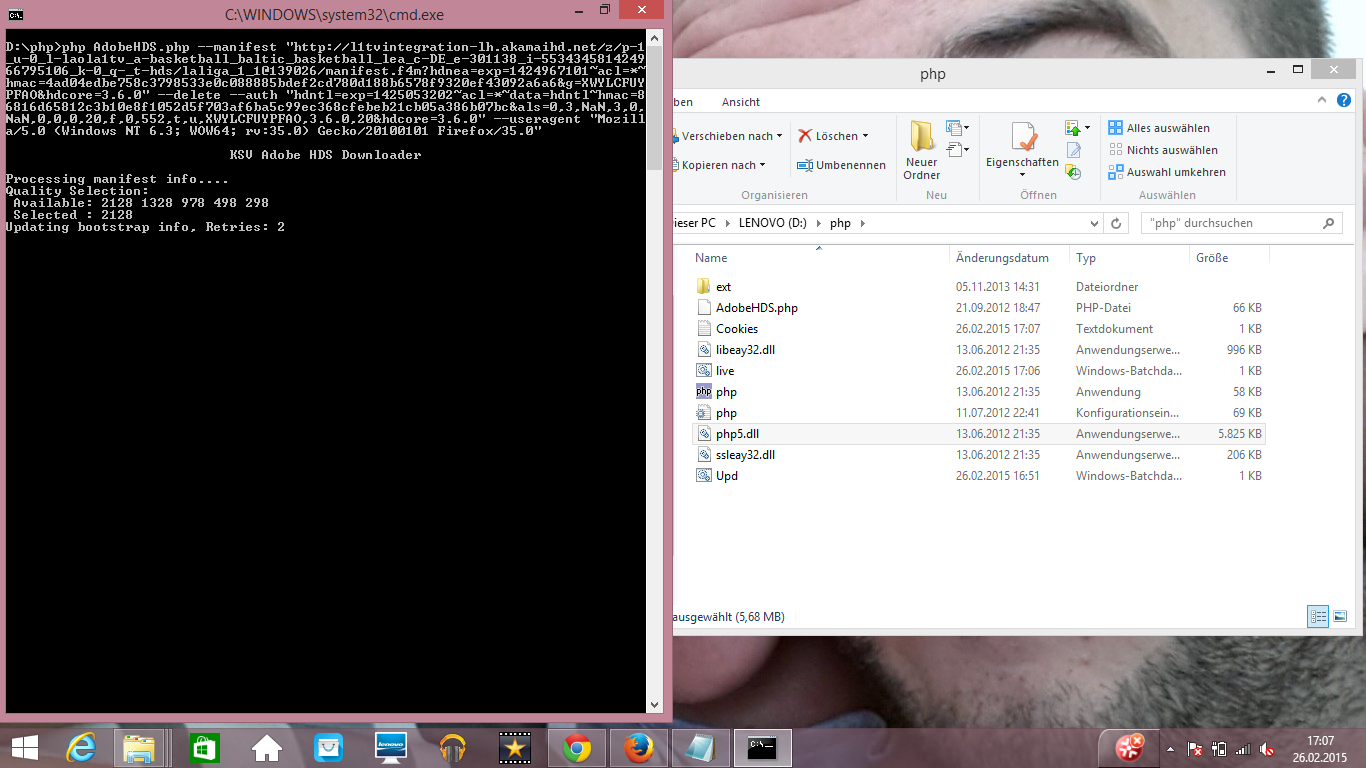Open the Löschen dropdown arrow

pyautogui.click(x=865, y=136)
